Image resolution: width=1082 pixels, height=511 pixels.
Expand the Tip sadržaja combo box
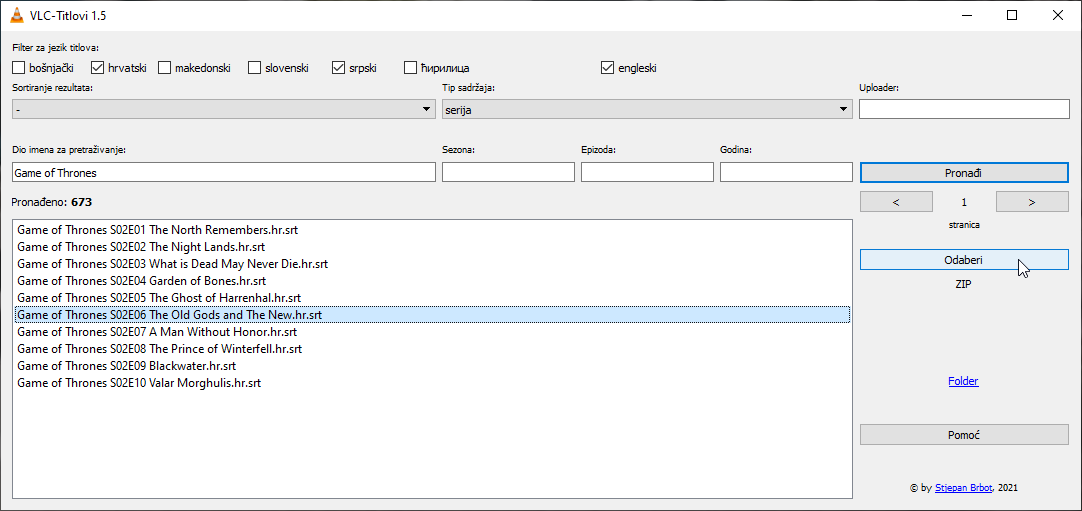point(647,109)
